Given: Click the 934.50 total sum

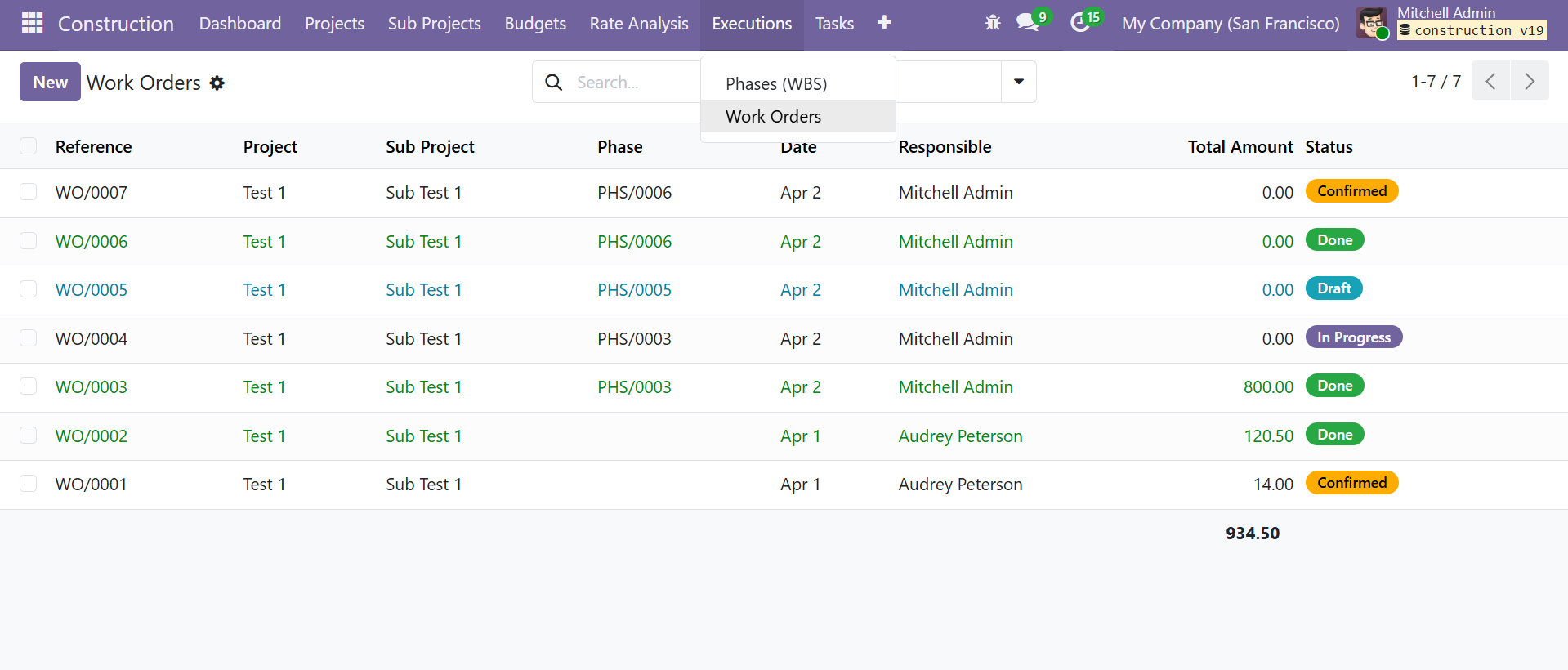Looking at the screenshot, I should 1253,534.
